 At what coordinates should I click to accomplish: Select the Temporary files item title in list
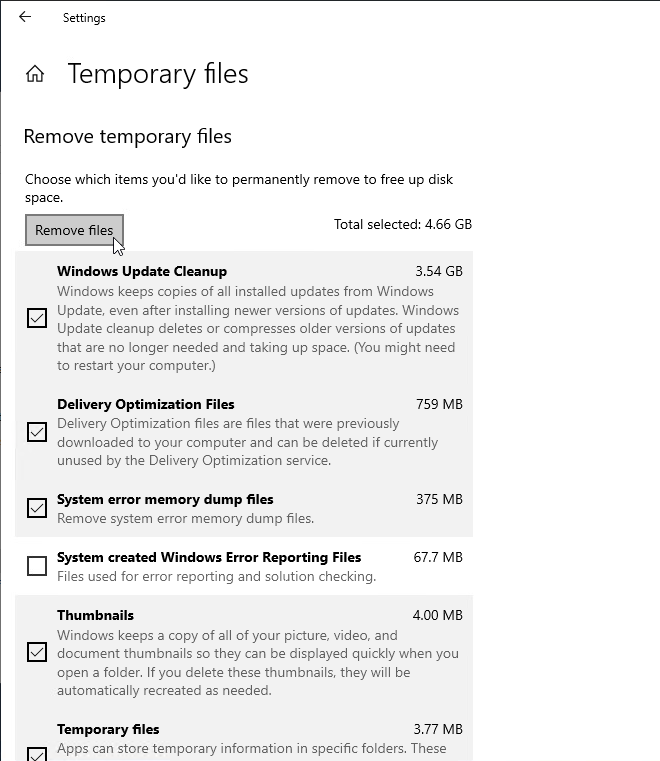click(108, 729)
